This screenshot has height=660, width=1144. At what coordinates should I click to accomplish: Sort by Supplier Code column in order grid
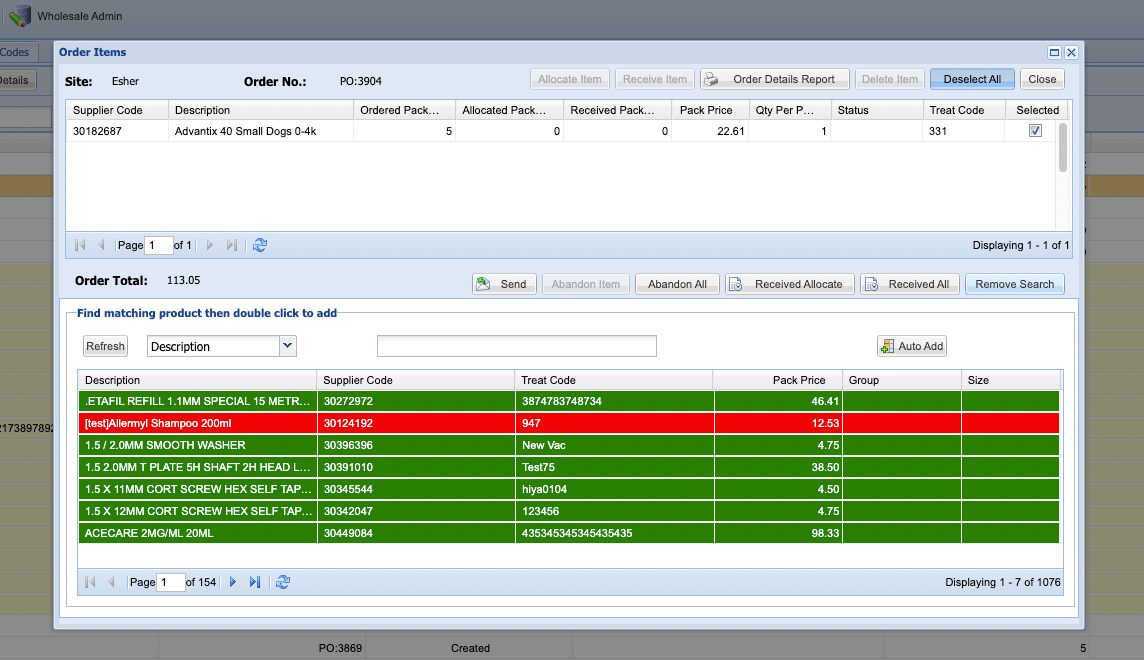[x=117, y=110]
